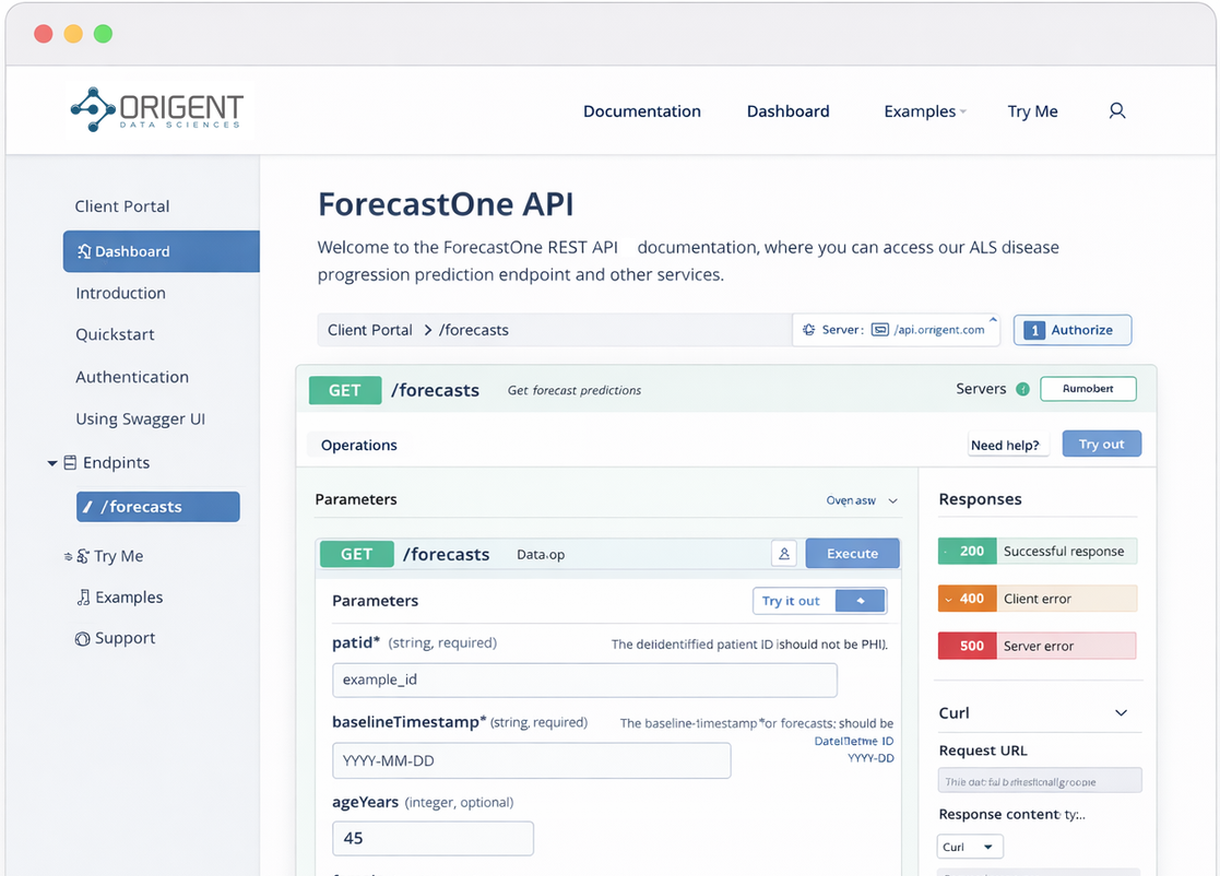This screenshot has width=1220, height=876.
Task: Click the Try Me icon in the sidebar
Action: point(82,556)
